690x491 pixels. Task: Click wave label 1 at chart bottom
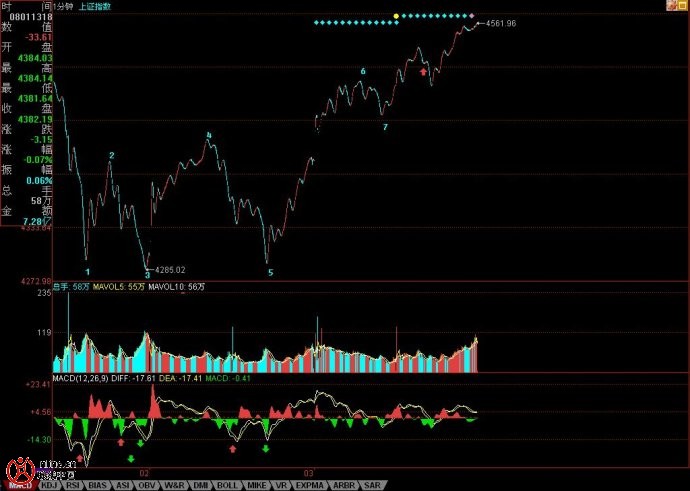pyautogui.click(x=88, y=271)
